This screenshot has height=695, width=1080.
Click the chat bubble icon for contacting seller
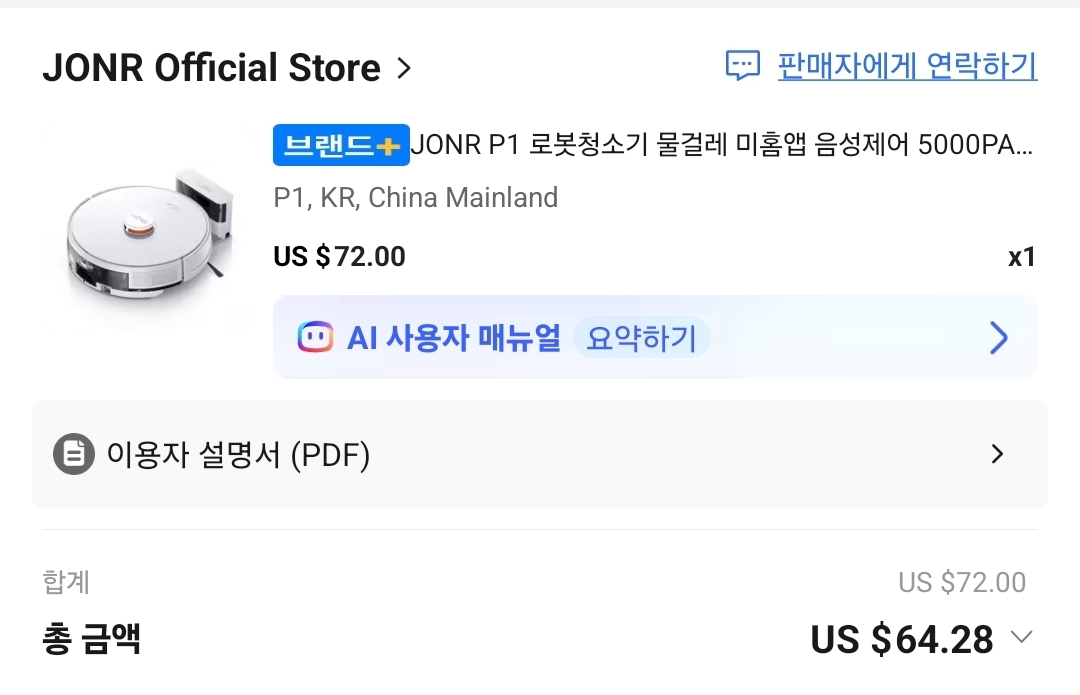tap(743, 67)
